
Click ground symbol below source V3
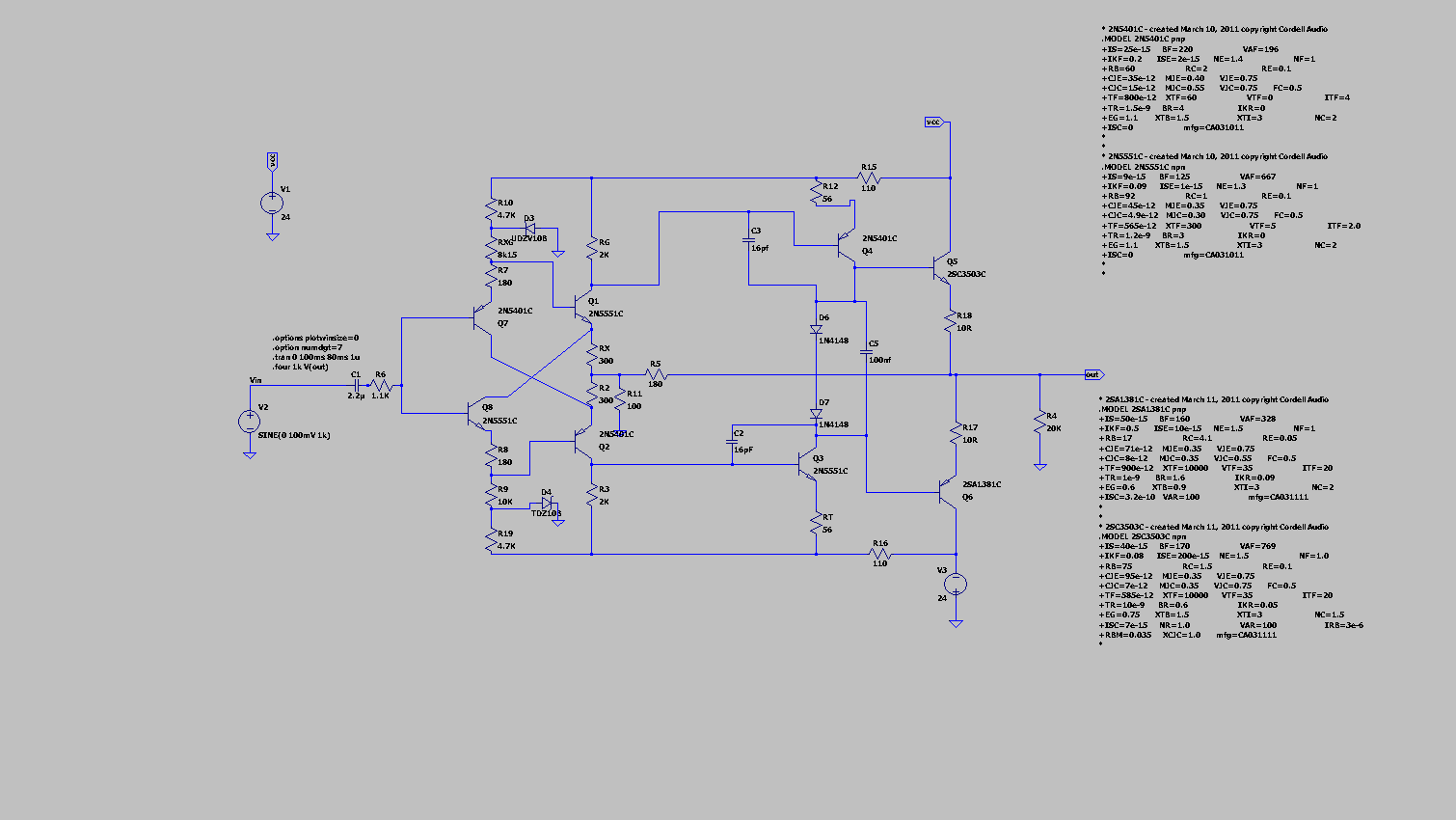(956, 623)
